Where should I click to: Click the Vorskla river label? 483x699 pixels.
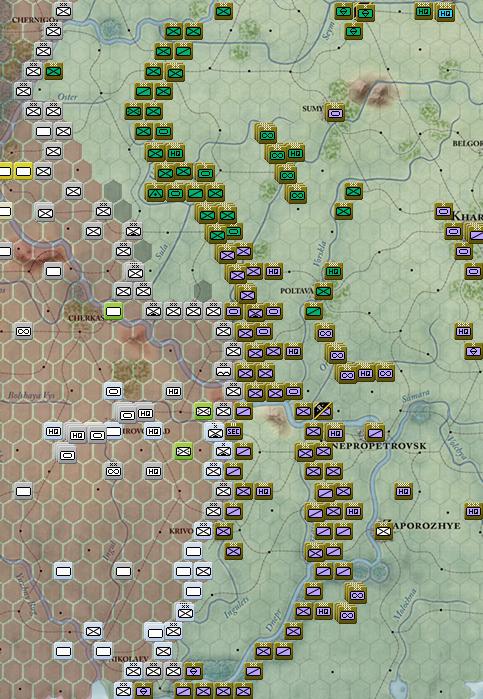pyautogui.click(x=320, y=254)
